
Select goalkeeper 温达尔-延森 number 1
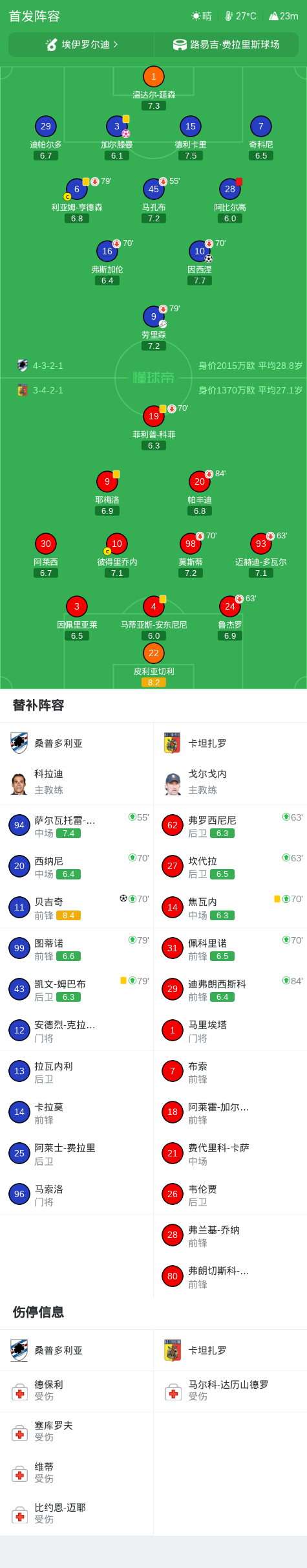[154, 76]
